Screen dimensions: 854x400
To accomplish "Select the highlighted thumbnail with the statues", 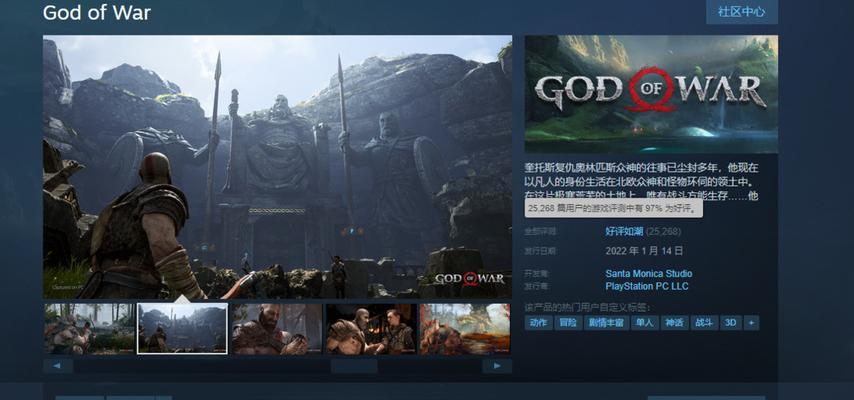I will coord(182,329).
